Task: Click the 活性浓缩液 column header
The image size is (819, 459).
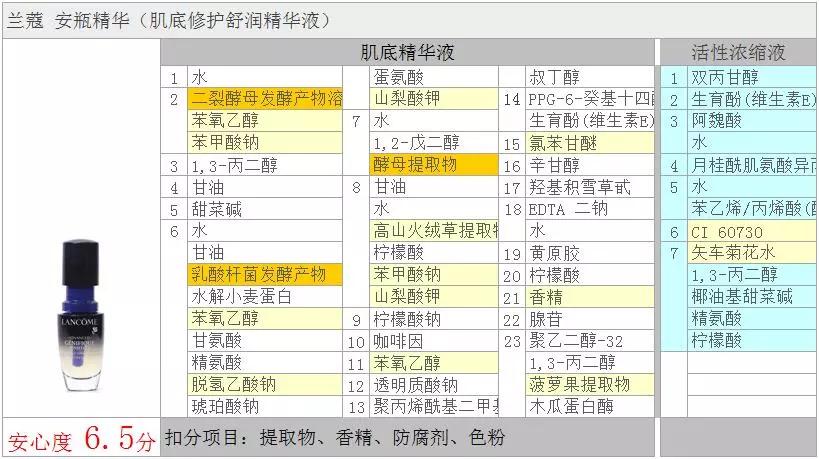Action: 739,52
